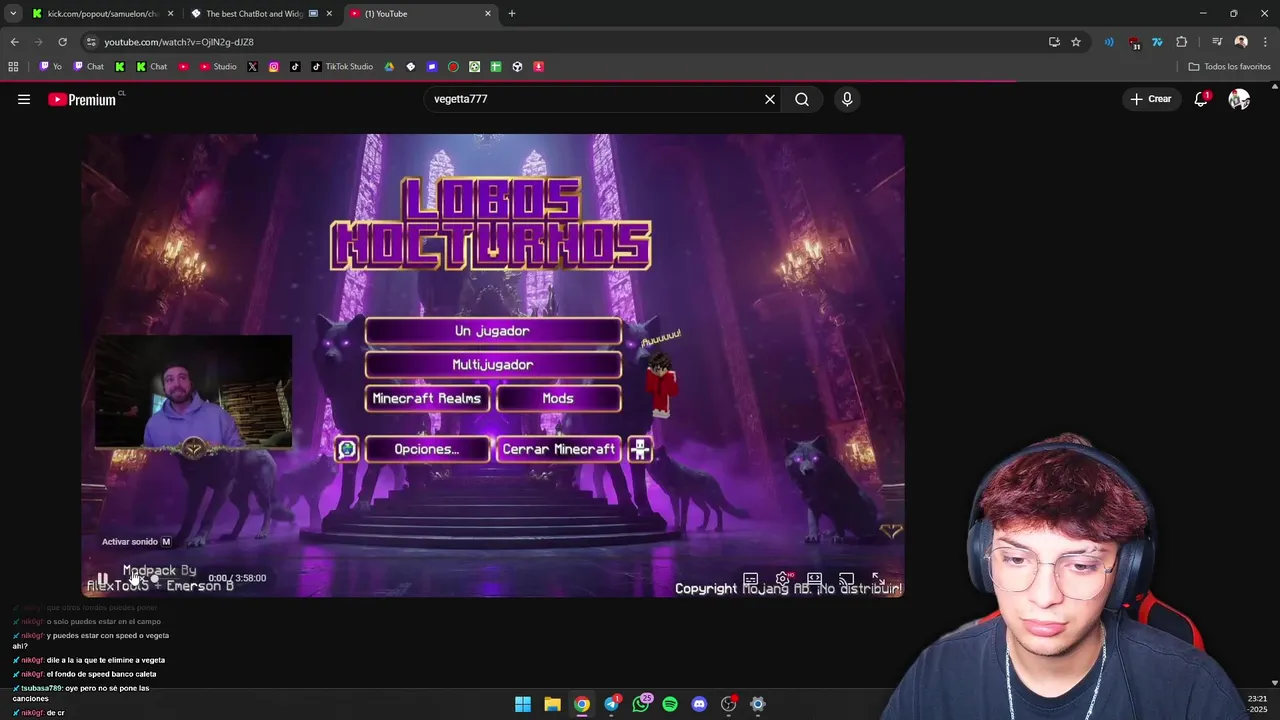
Task: Open File Explorer from the taskbar
Action: [x=552, y=704]
